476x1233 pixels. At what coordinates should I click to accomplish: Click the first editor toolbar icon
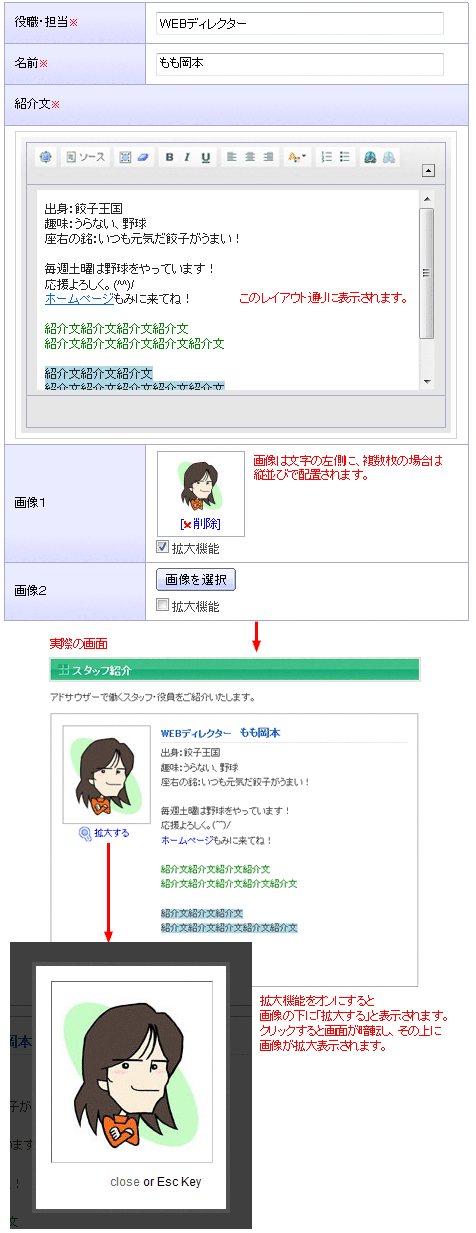coord(45,157)
